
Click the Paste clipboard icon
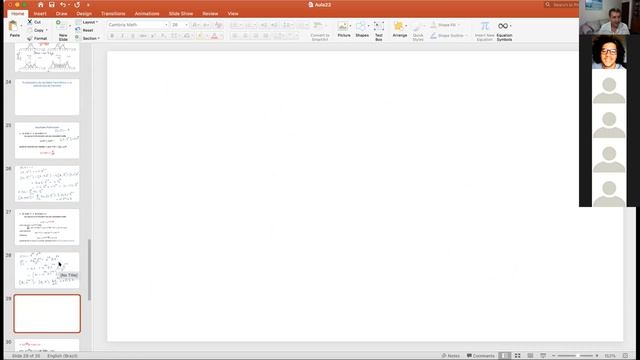(14, 26)
